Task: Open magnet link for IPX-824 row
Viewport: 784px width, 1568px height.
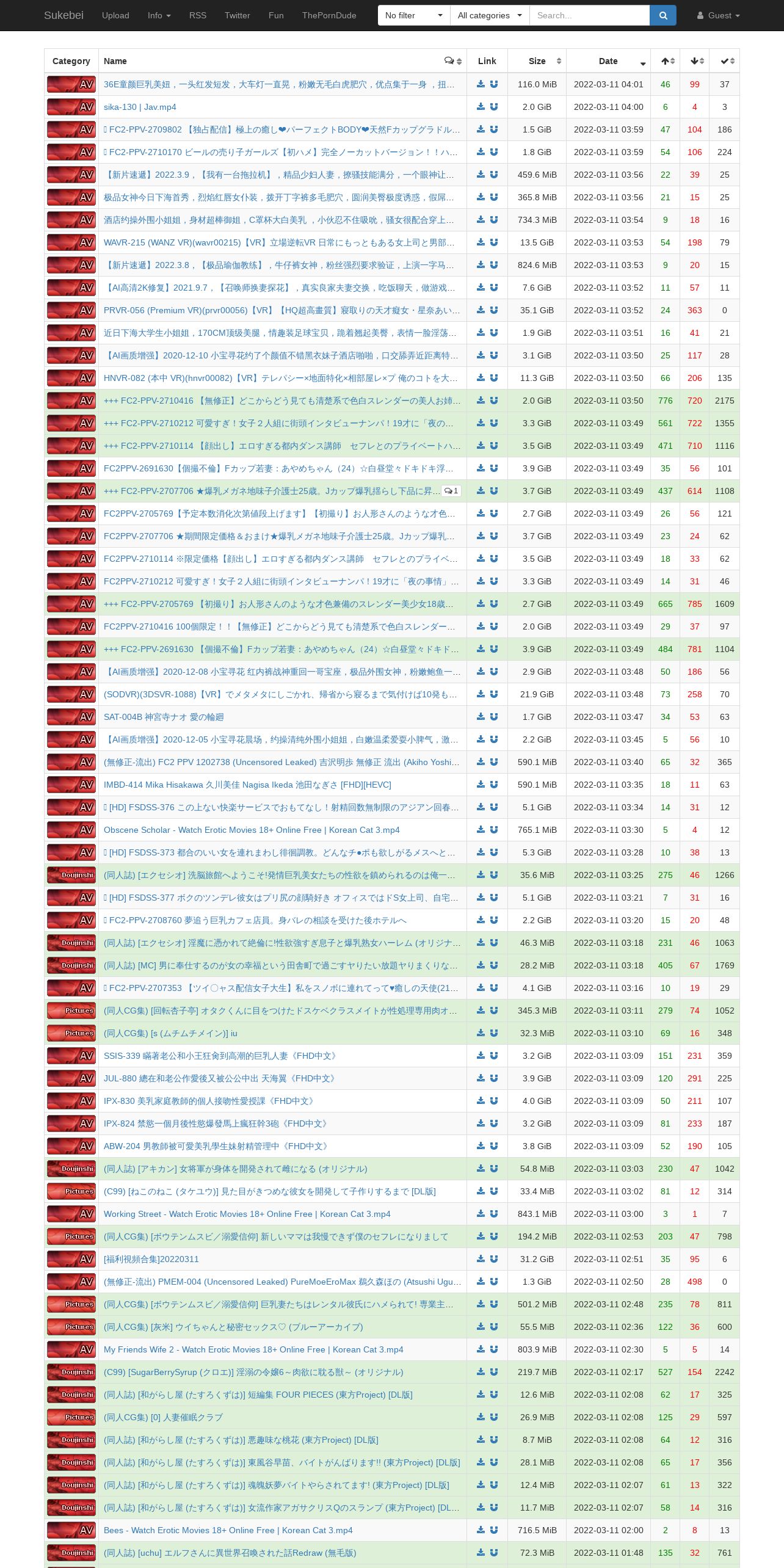Action: 493,1123
